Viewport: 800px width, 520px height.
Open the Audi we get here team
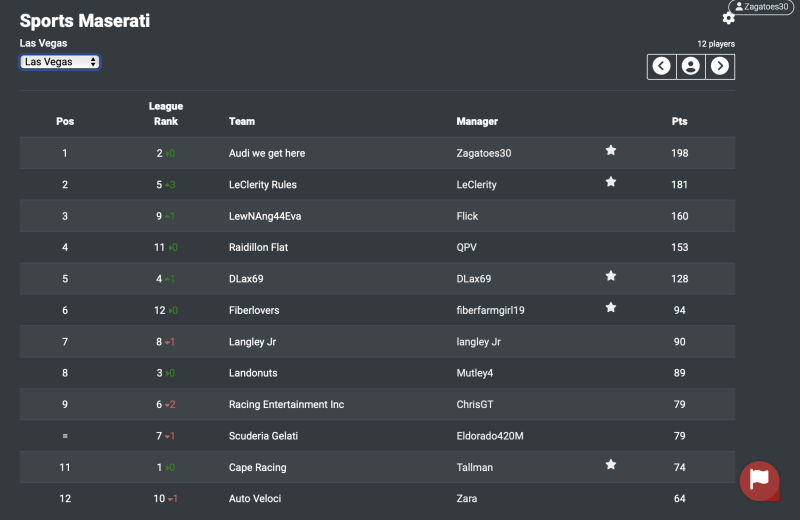tap(267, 153)
